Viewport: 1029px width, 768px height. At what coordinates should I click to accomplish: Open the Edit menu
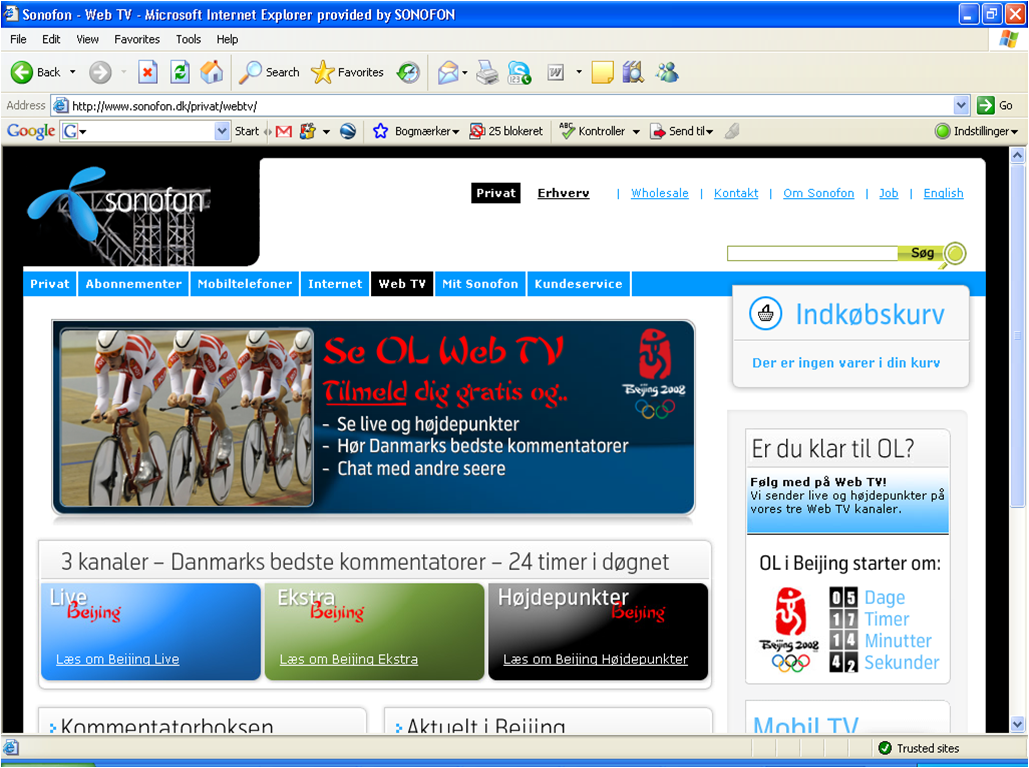point(51,39)
